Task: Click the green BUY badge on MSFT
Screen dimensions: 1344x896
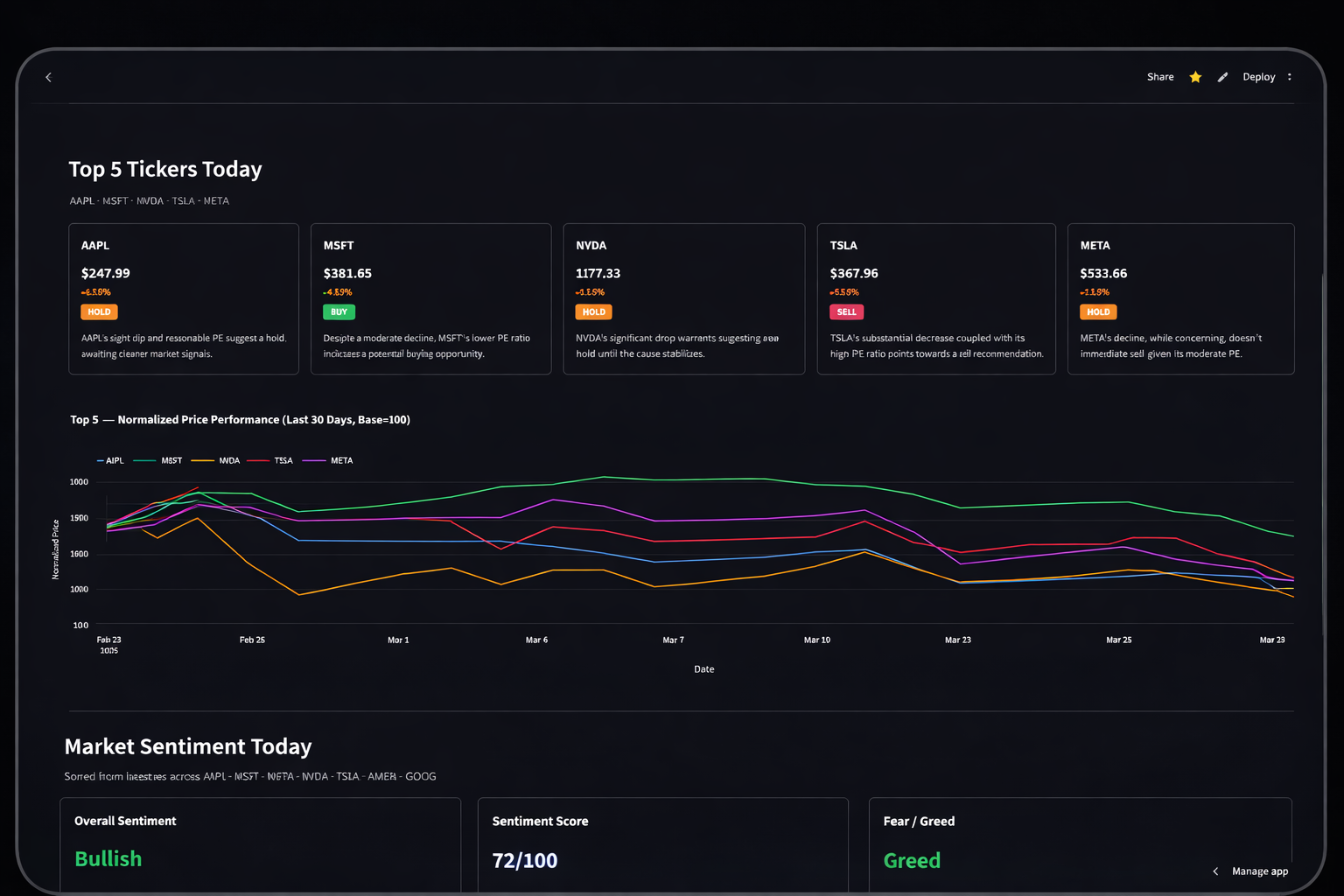Action: [339, 312]
